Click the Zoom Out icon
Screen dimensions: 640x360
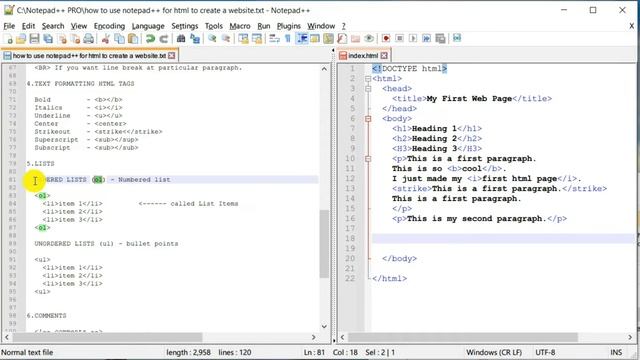point(226,39)
